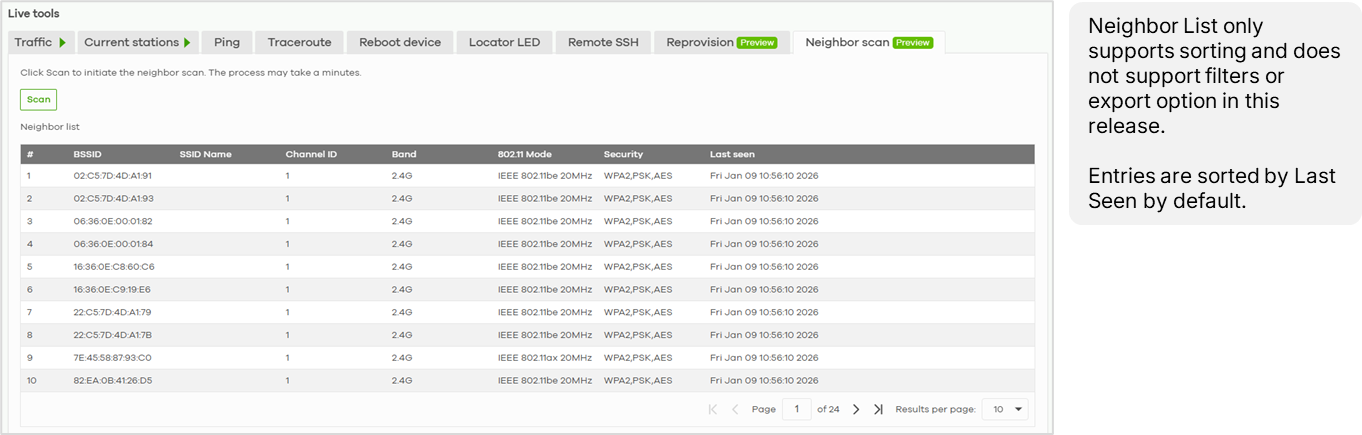1362x435 pixels.
Task: Open the Traffic tab
Action: pos(40,42)
